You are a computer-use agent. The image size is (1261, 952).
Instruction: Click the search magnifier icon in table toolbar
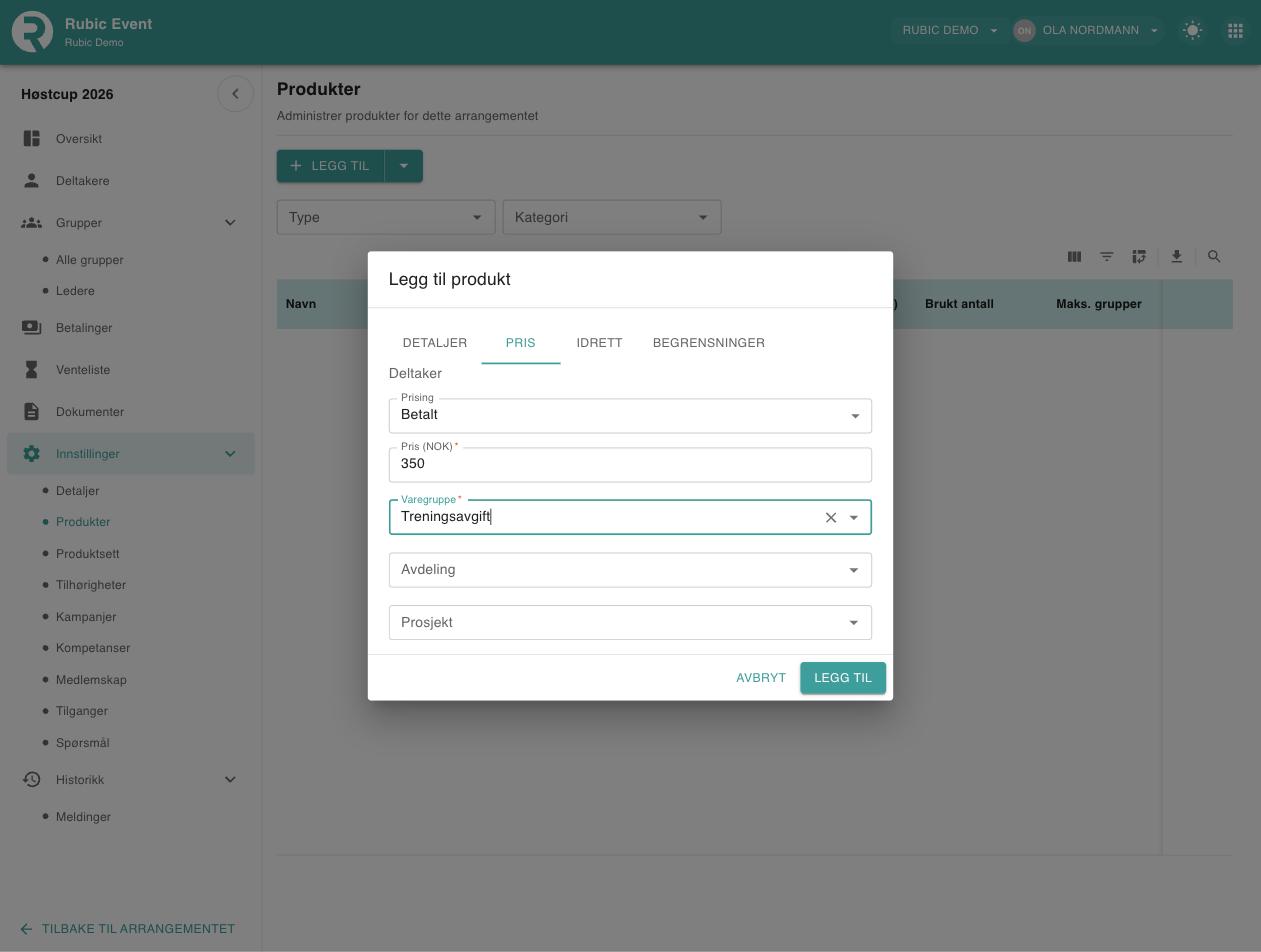tap(1214, 257)
